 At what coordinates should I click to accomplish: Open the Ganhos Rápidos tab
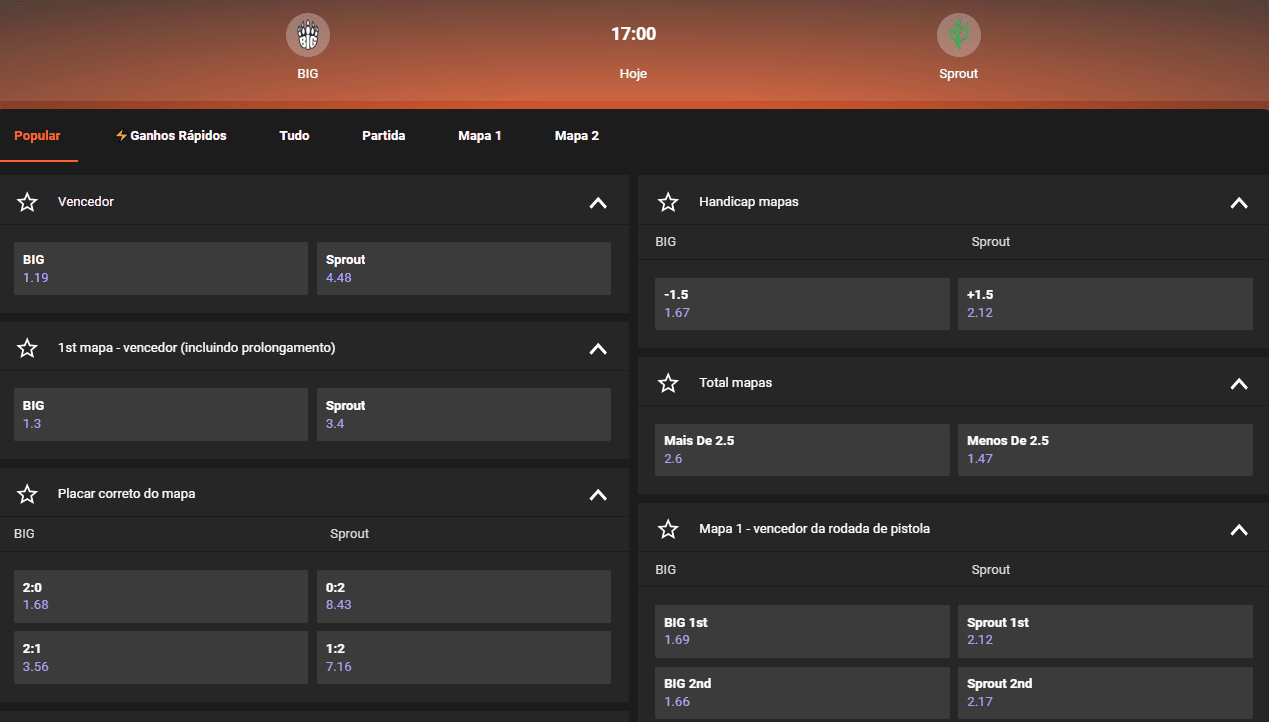[x=171, y=136]
